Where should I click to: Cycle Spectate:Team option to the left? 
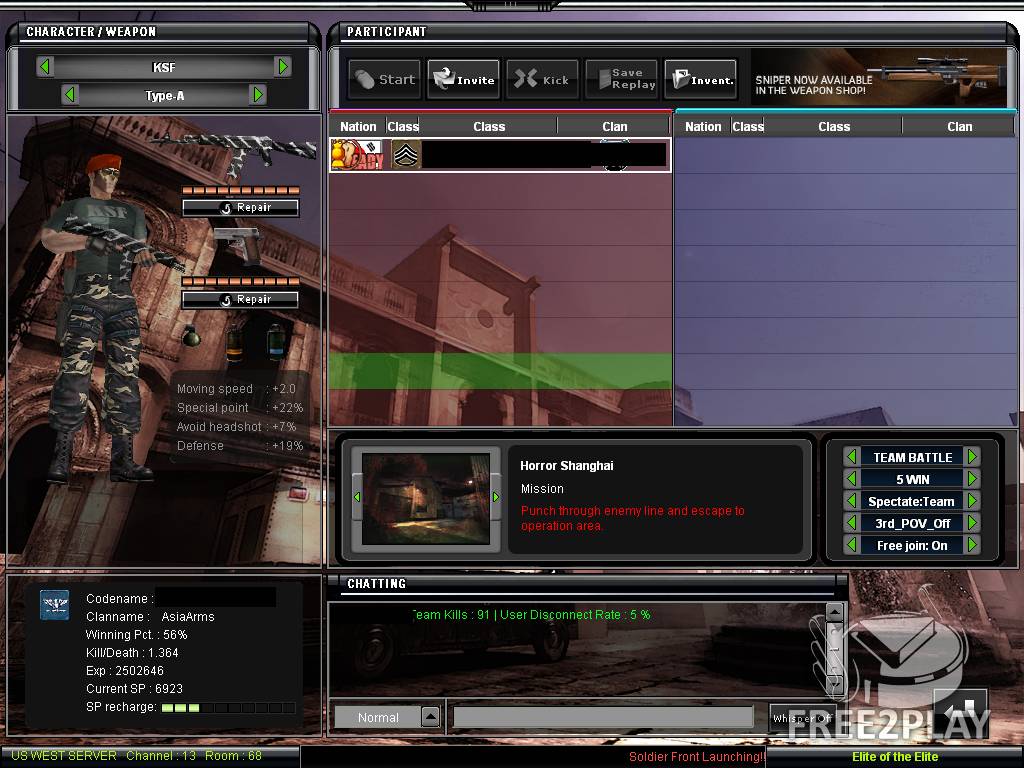(x=851, y=502)
